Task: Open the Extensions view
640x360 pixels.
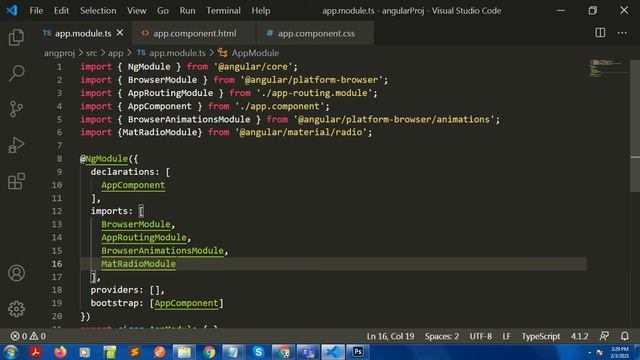Action: click(x=16, y=181)
